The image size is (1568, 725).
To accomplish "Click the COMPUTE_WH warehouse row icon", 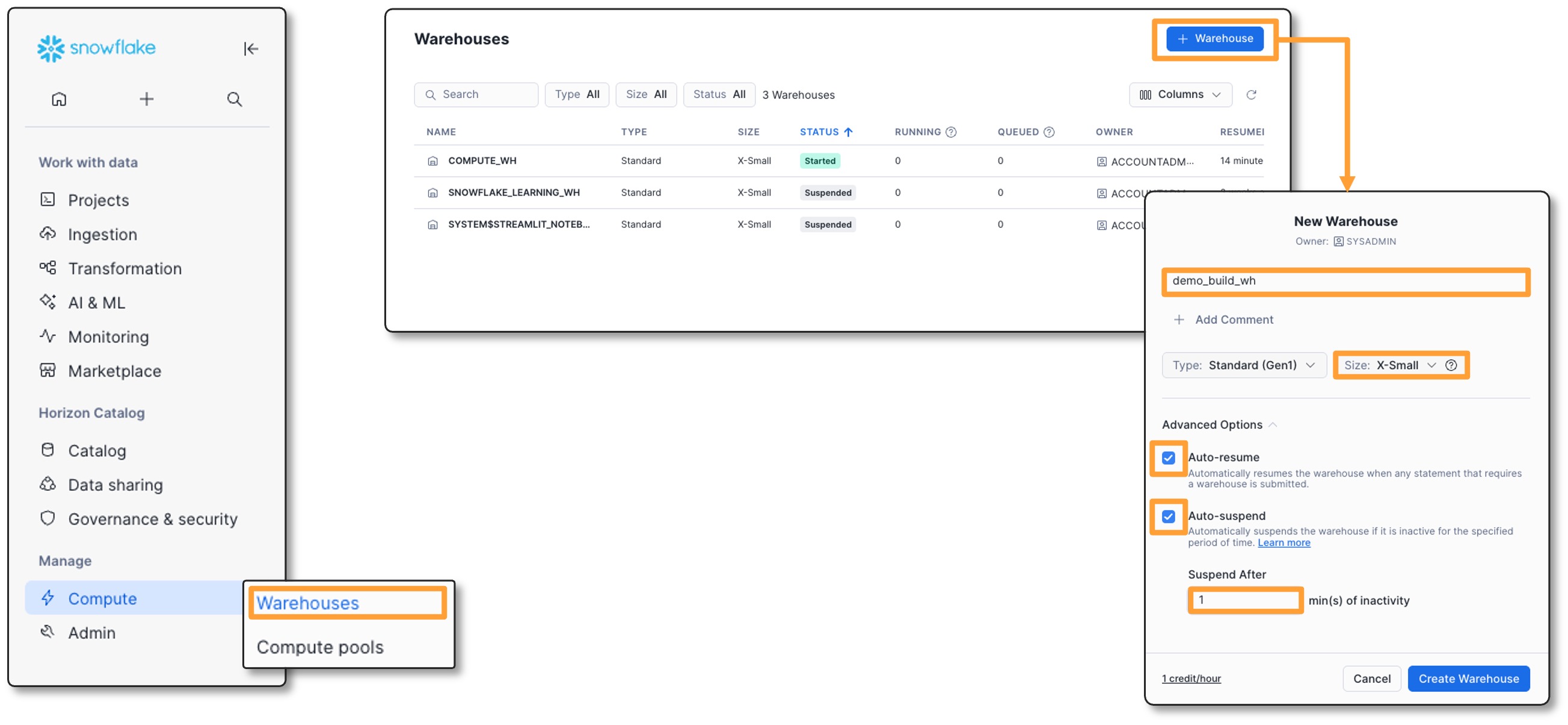I will 432,161.
